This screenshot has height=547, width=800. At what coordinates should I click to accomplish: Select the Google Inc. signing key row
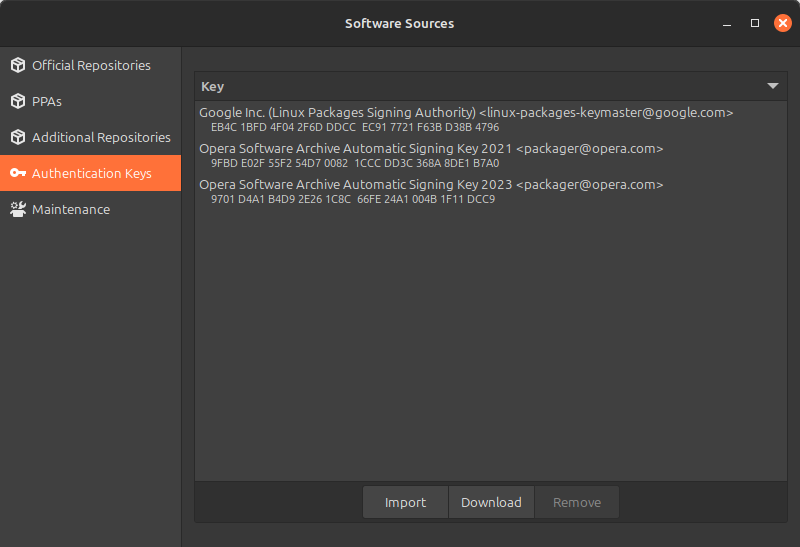[491, 119]
